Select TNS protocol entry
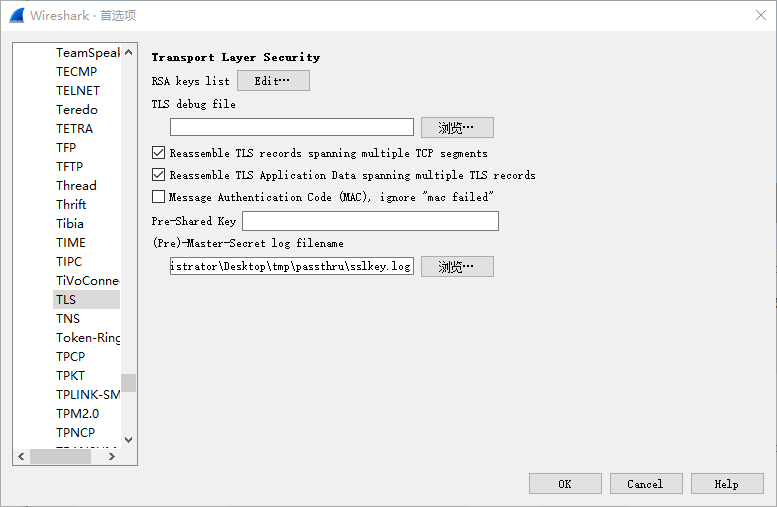Viewport: 777px width, 507px height. [x=68, y=319]
